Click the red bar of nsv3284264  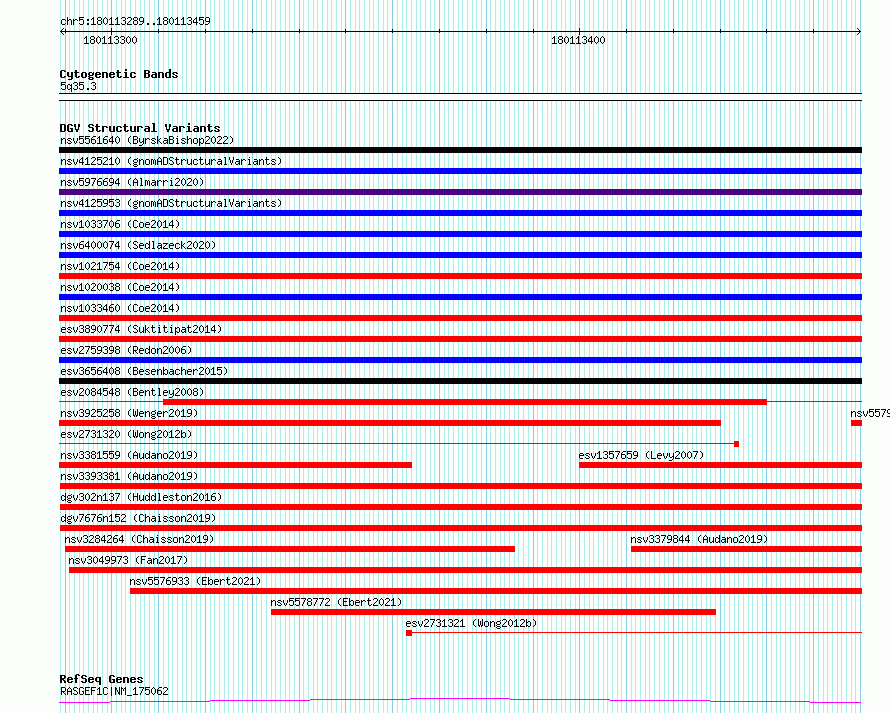coord(289,549)
